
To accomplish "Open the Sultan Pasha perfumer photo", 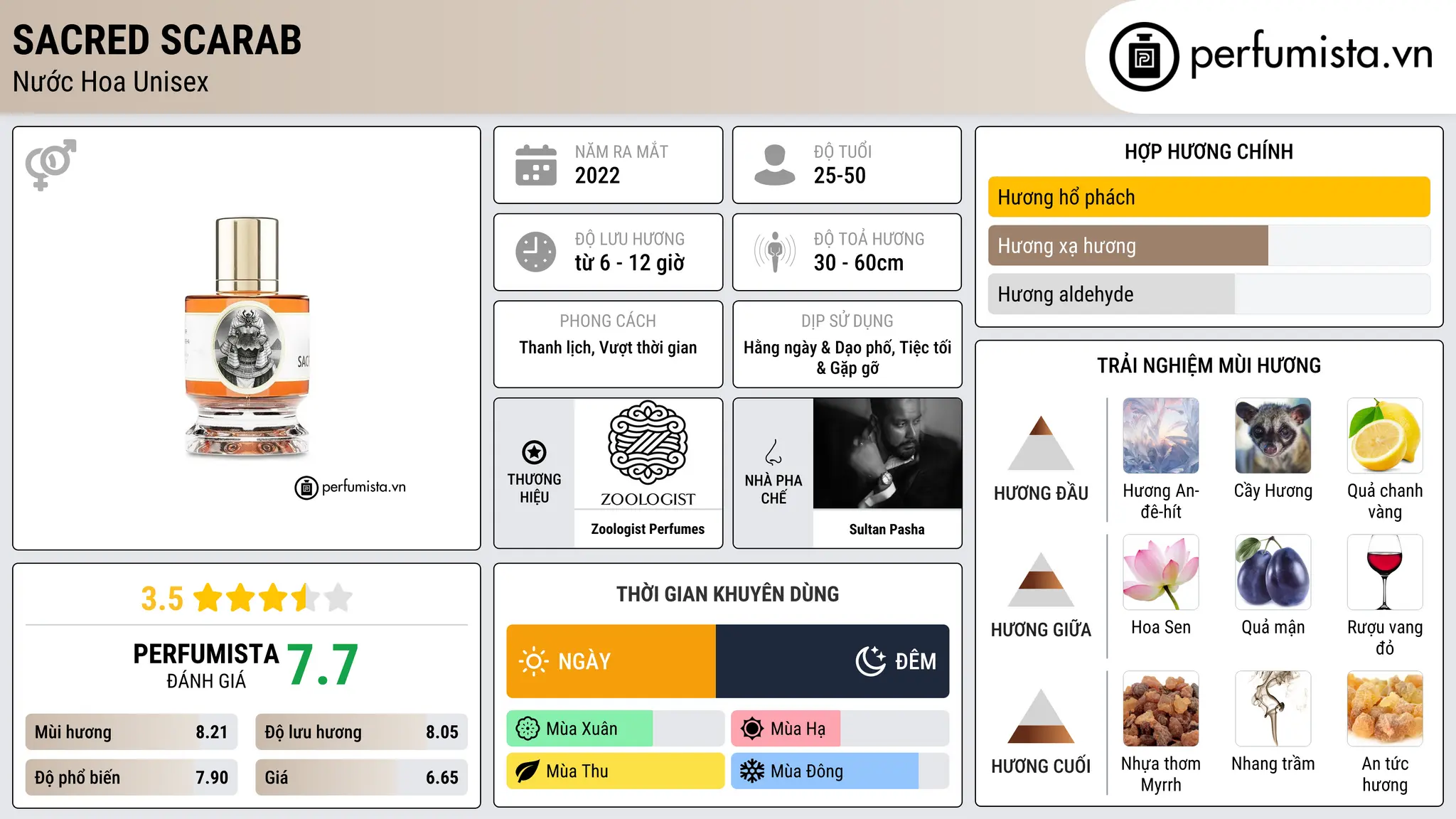I will click(x=887, y=453).
